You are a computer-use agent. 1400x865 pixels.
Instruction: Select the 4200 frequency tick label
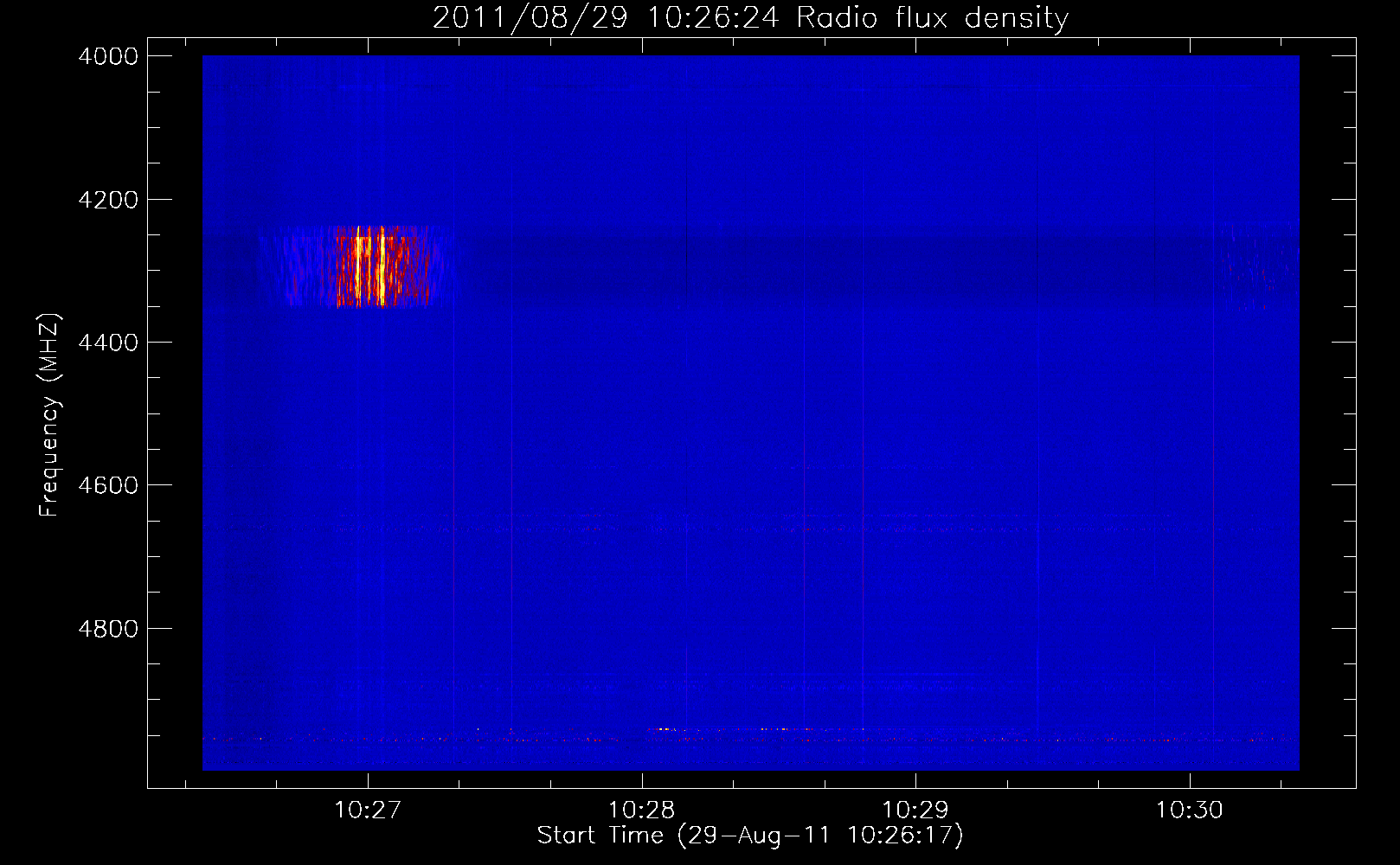(108, 200)
